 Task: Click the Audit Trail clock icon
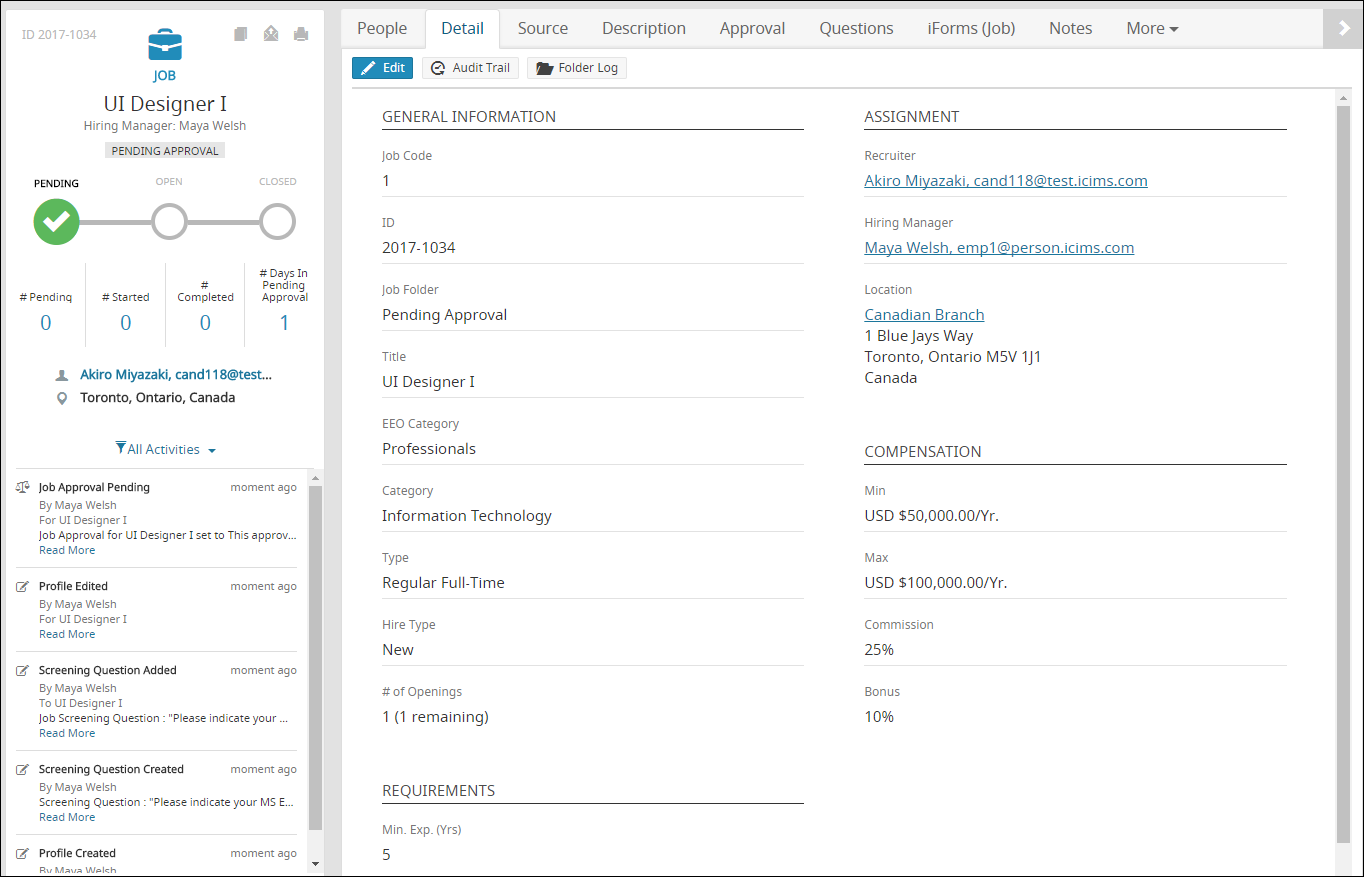click(437, 67)
